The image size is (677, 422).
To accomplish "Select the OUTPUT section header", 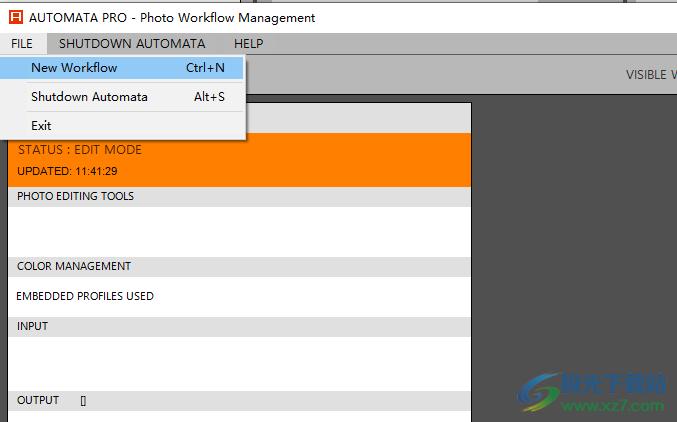I will tap(38, 400).
